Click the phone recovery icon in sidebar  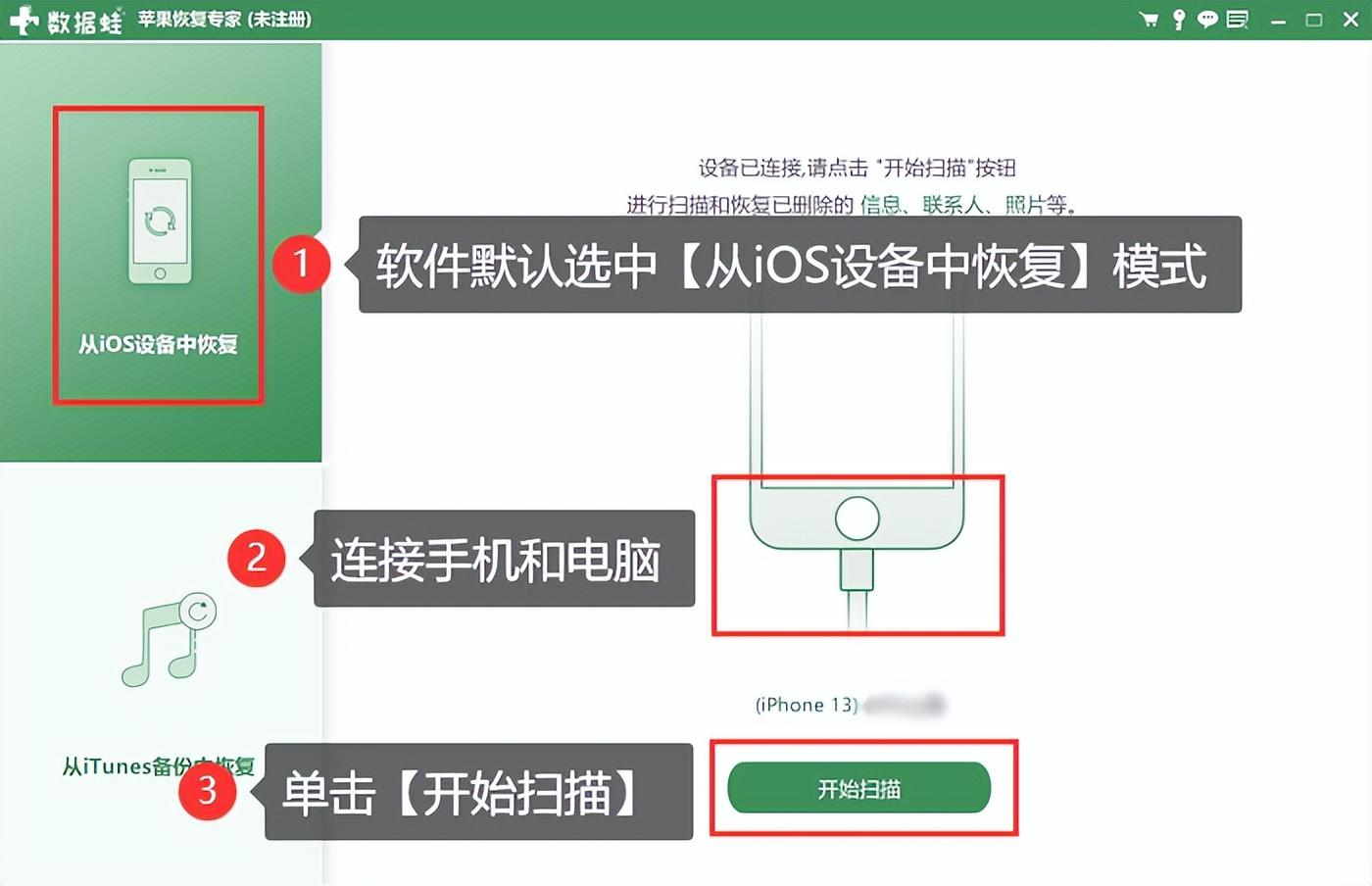tap(160, 221)
